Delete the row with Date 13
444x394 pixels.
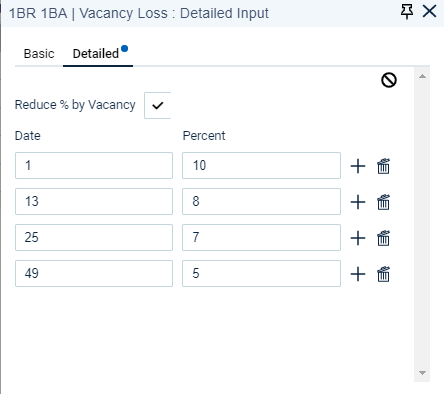[383, 202]
